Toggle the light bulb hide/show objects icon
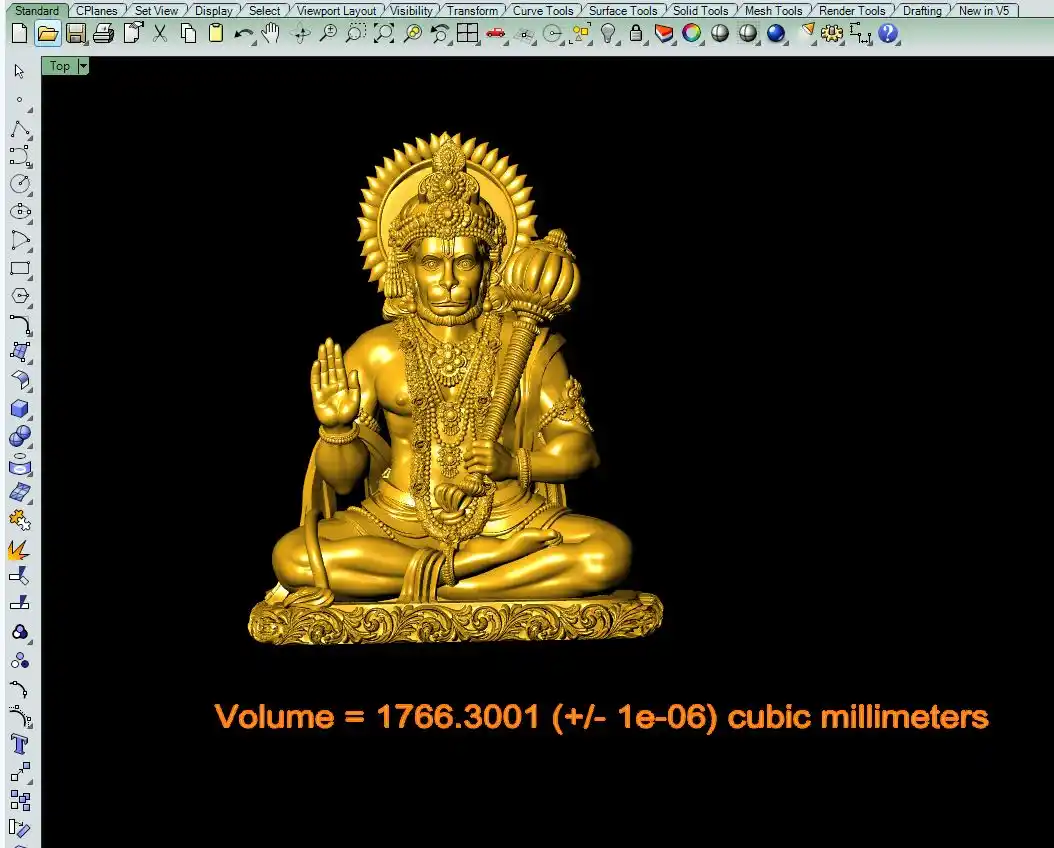 [608, 33]
